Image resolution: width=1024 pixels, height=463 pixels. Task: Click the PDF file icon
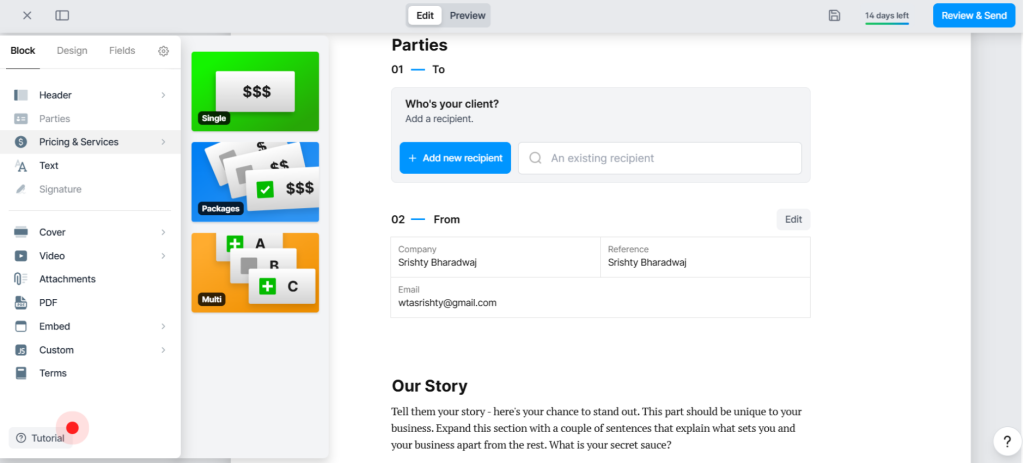pos(21,303)
